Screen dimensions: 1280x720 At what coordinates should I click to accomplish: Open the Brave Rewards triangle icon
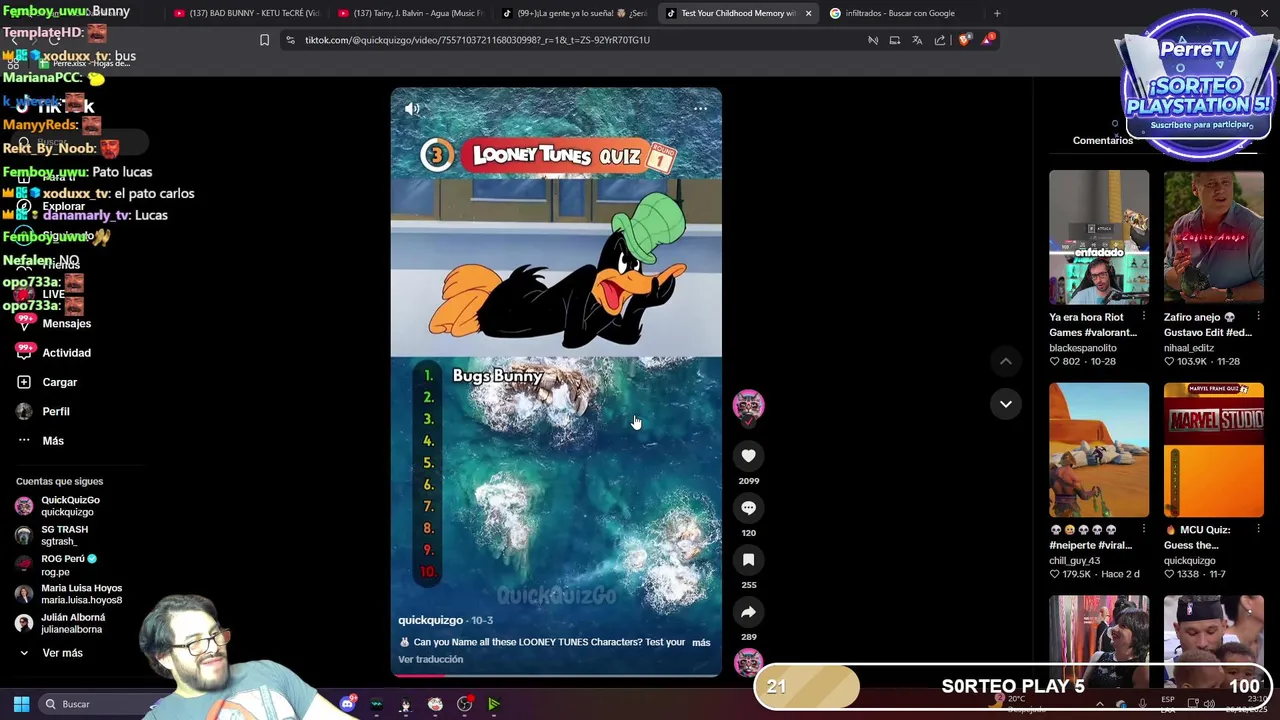click(988, 40)
